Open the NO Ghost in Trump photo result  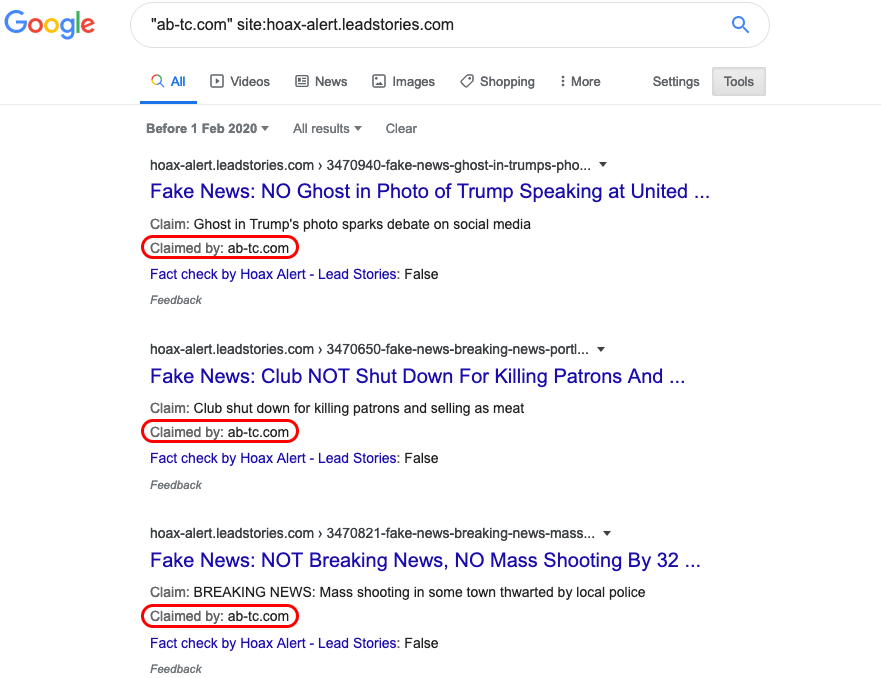430,191
